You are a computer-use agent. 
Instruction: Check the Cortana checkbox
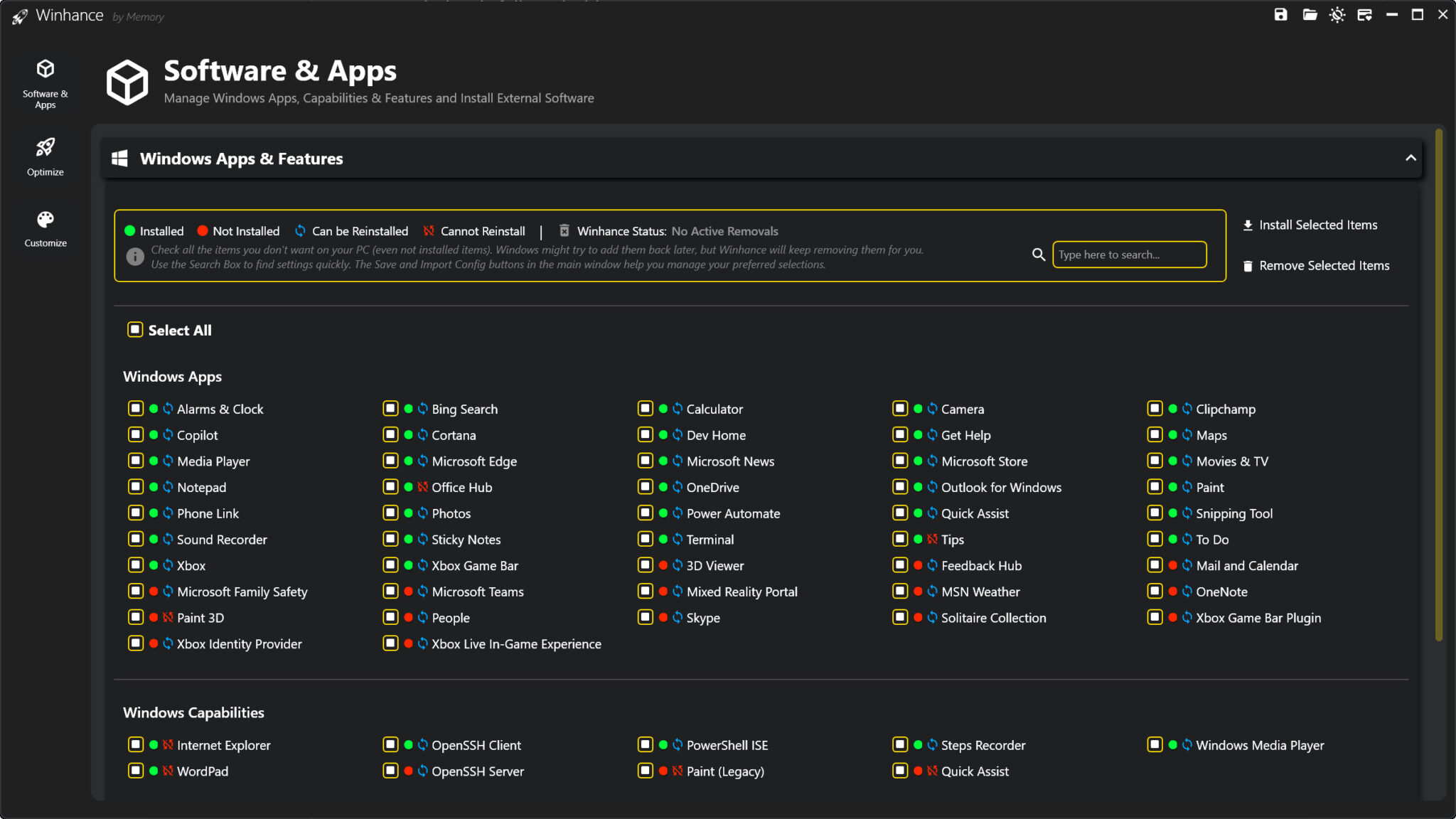click(x=390, y=434)
